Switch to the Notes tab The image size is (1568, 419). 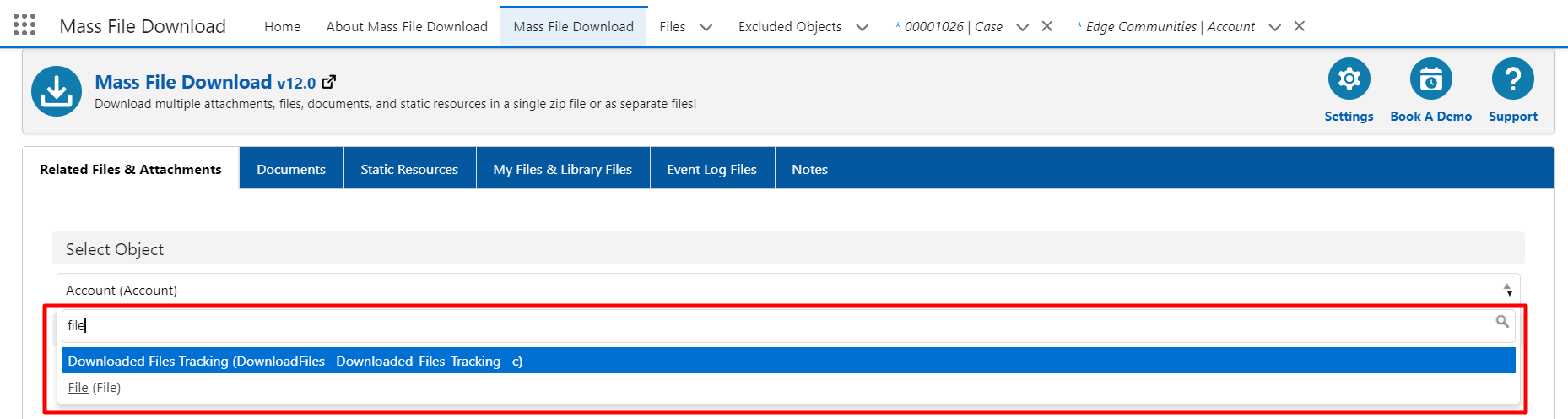809,169
